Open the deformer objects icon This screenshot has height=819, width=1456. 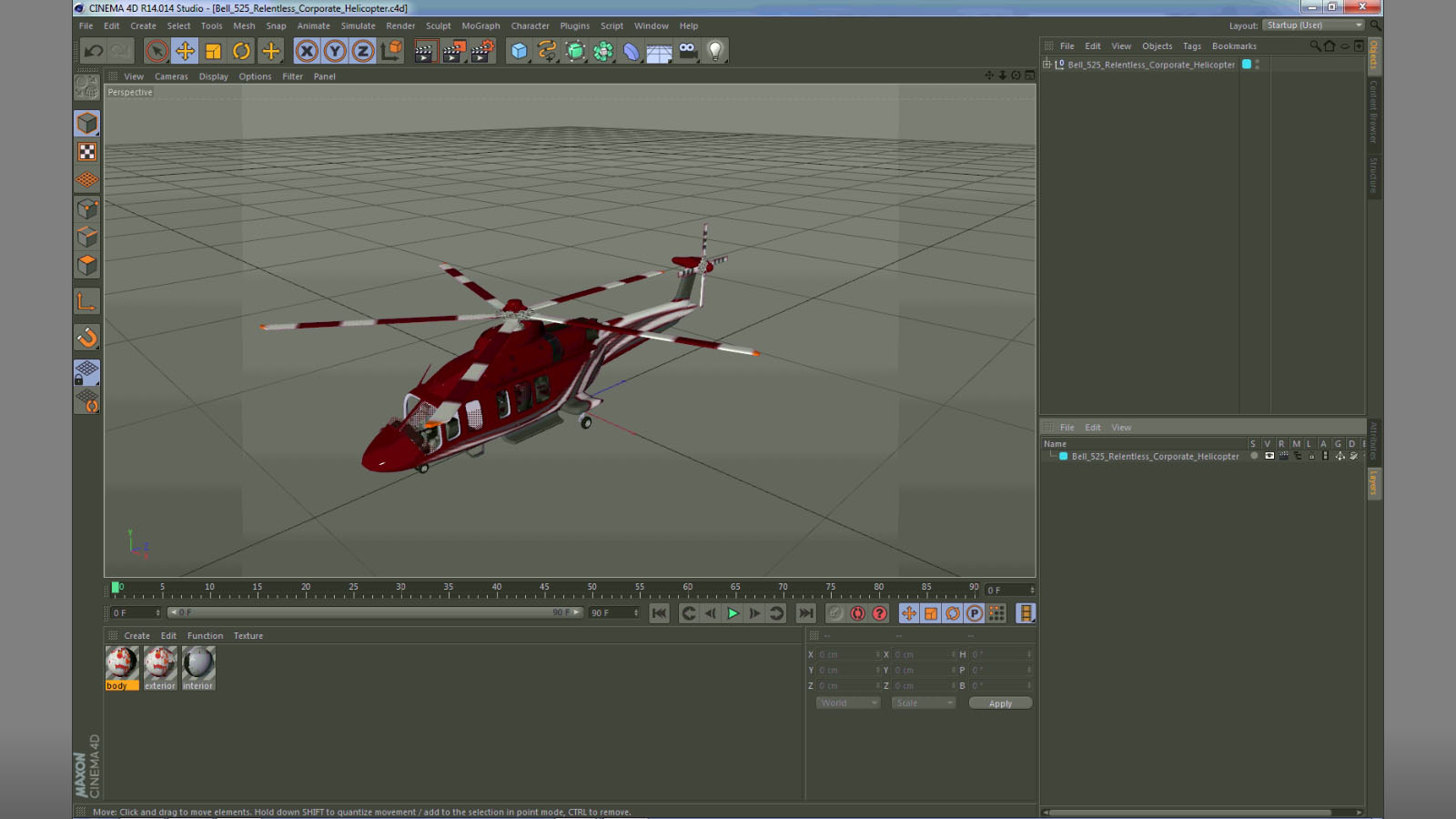click(x=632, y=51)
